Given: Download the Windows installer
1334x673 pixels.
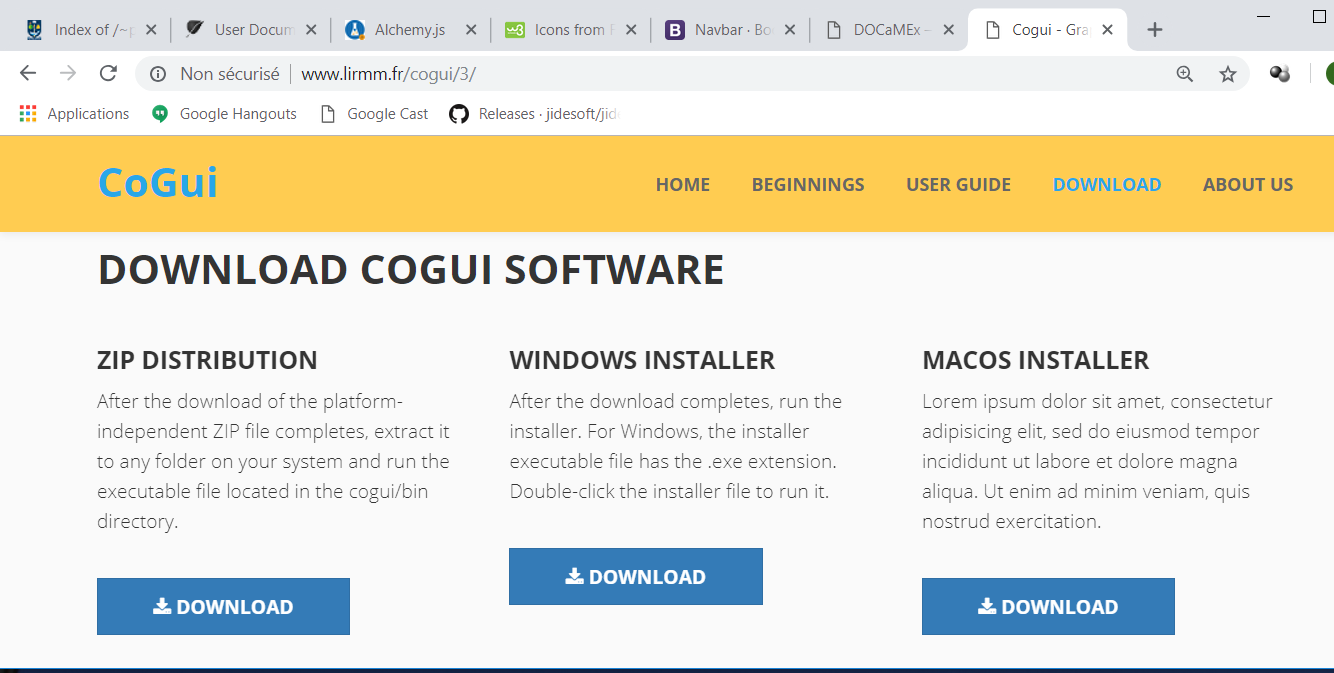Looking at the screenshot, I should tap(636, 576).
